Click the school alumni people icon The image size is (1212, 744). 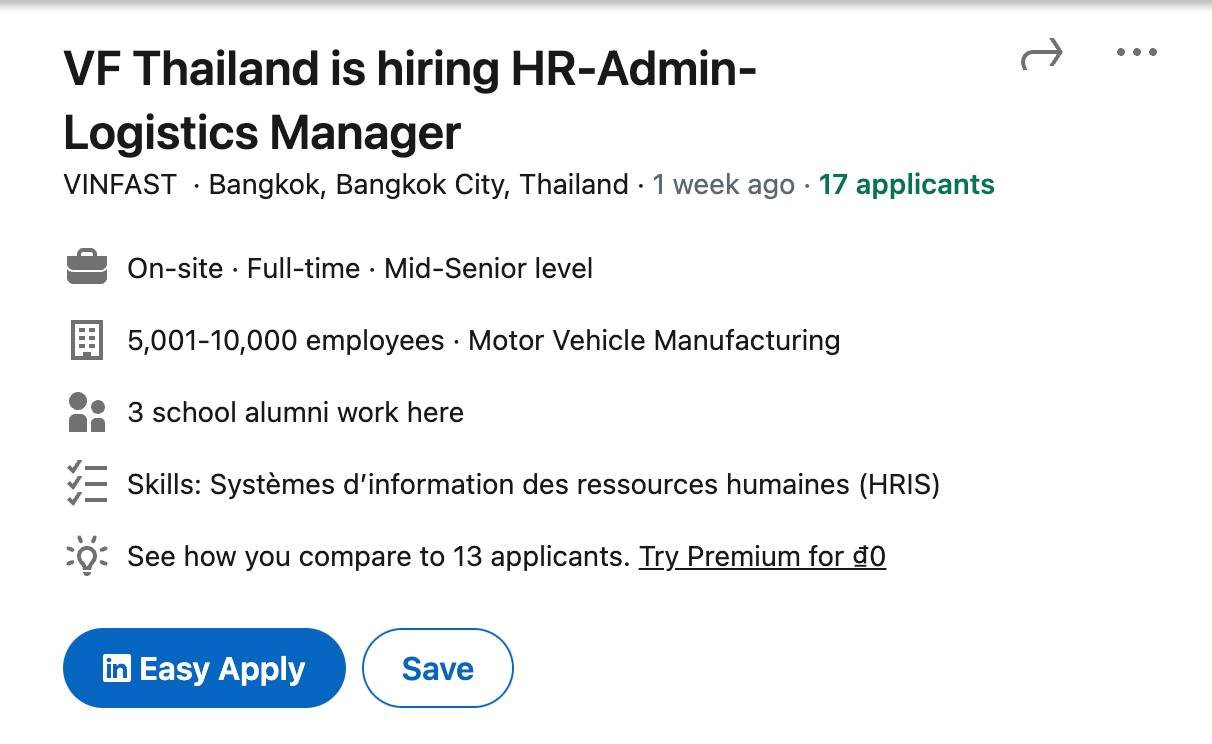tap(87, 412)
